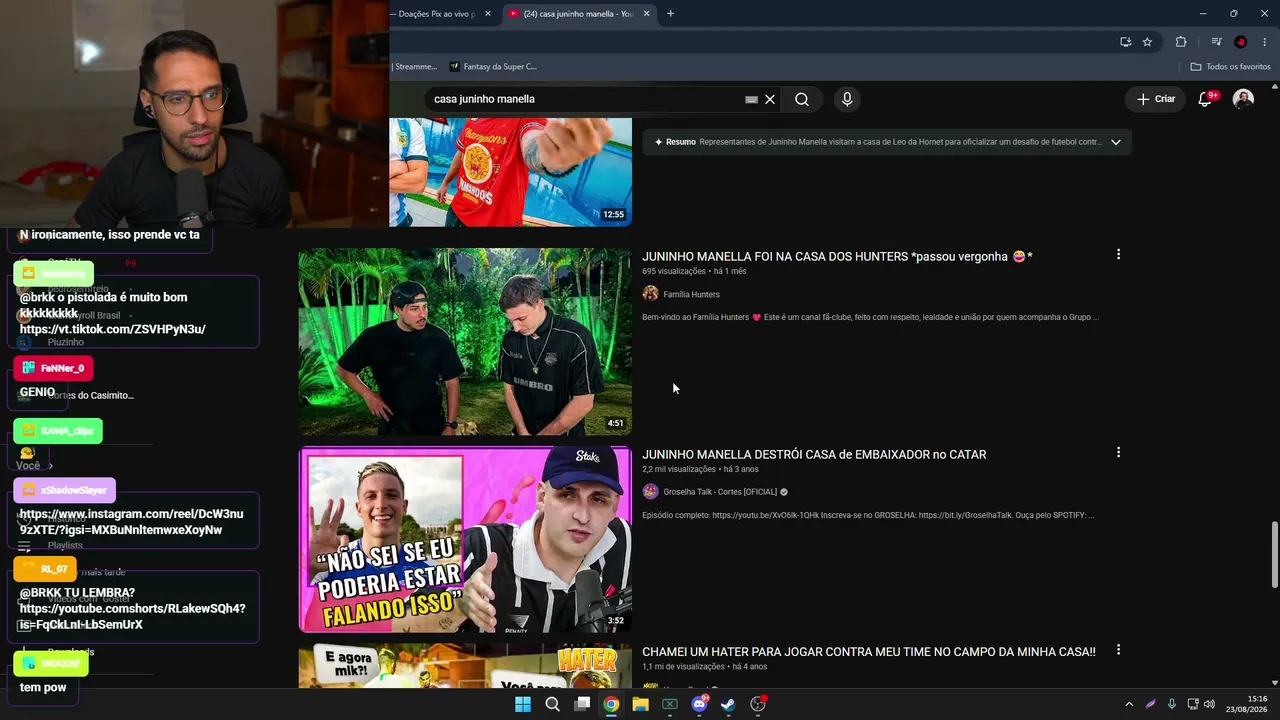Click the YouTube search magnifier button
The height and width of the screenshot is (720, 1280).
[801, 99]
